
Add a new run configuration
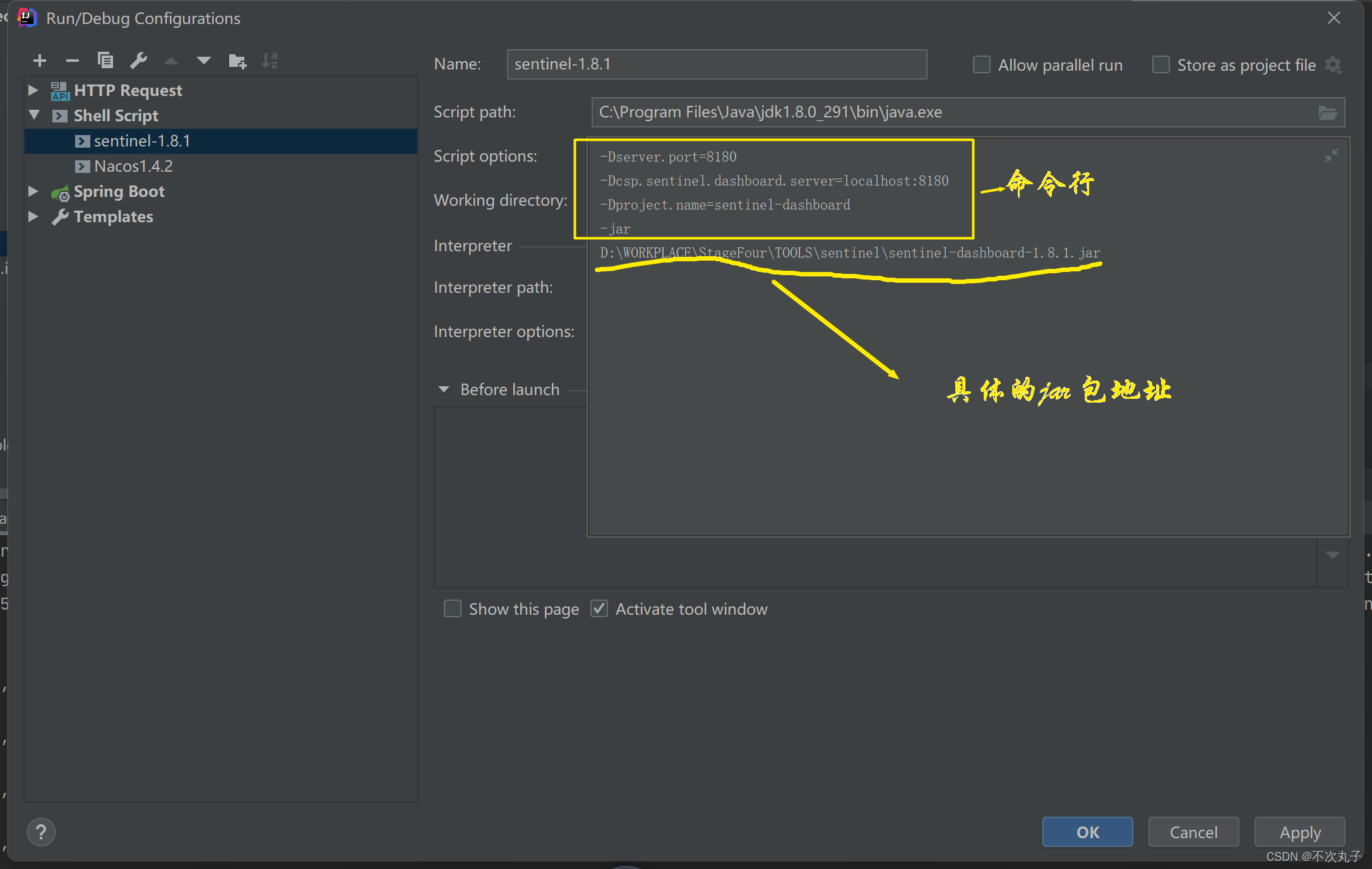click(39, 61)
